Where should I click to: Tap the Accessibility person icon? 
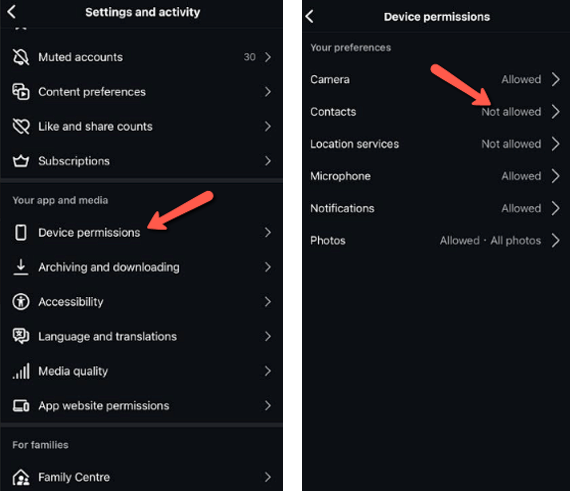[21, 302]
